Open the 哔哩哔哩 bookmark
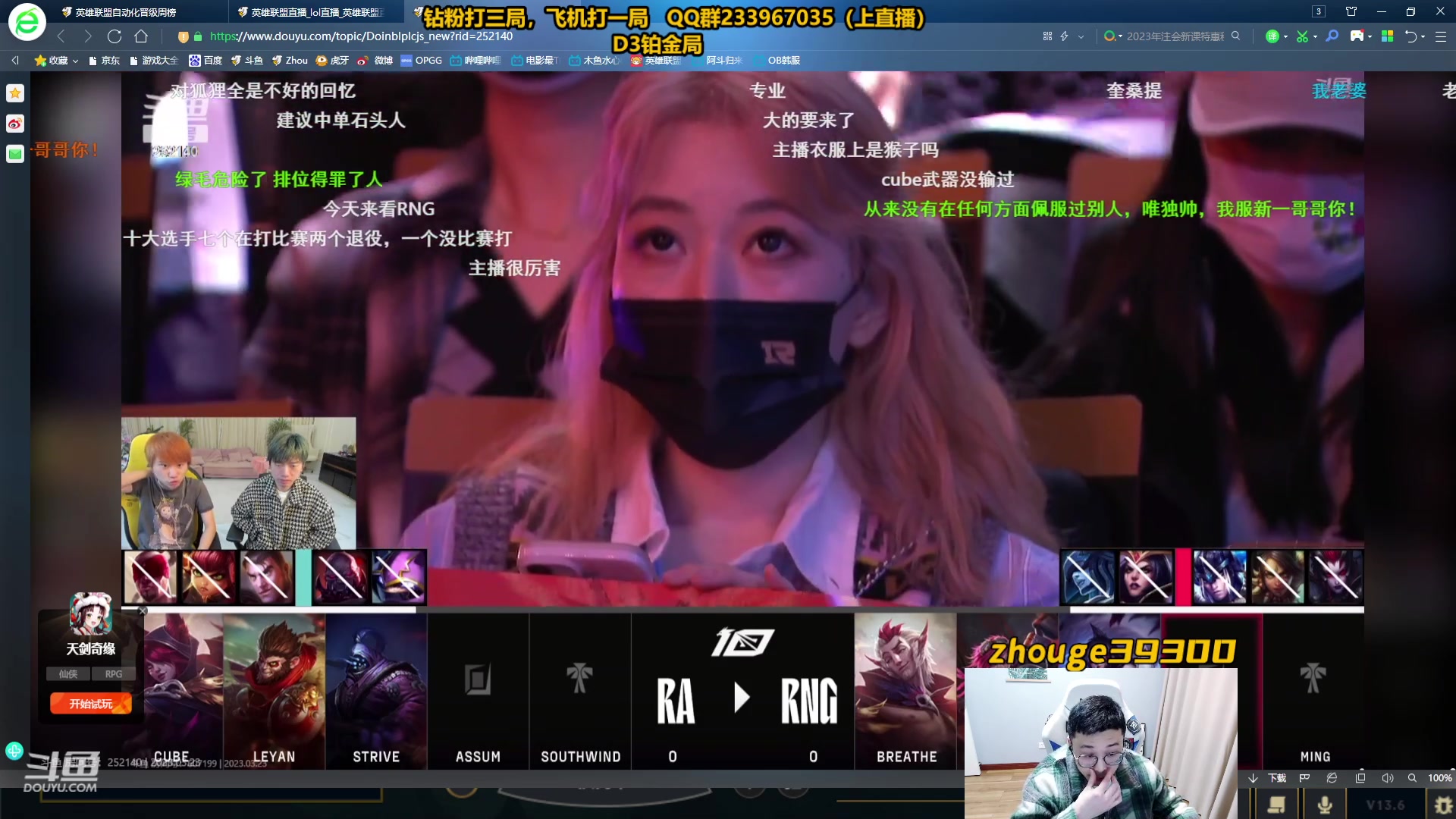The image size is (1456, 819). (475, 61)
